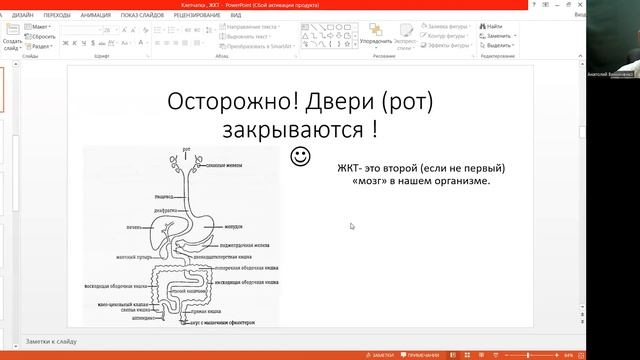Click the Создать слайд (New Slide) button

12,37
